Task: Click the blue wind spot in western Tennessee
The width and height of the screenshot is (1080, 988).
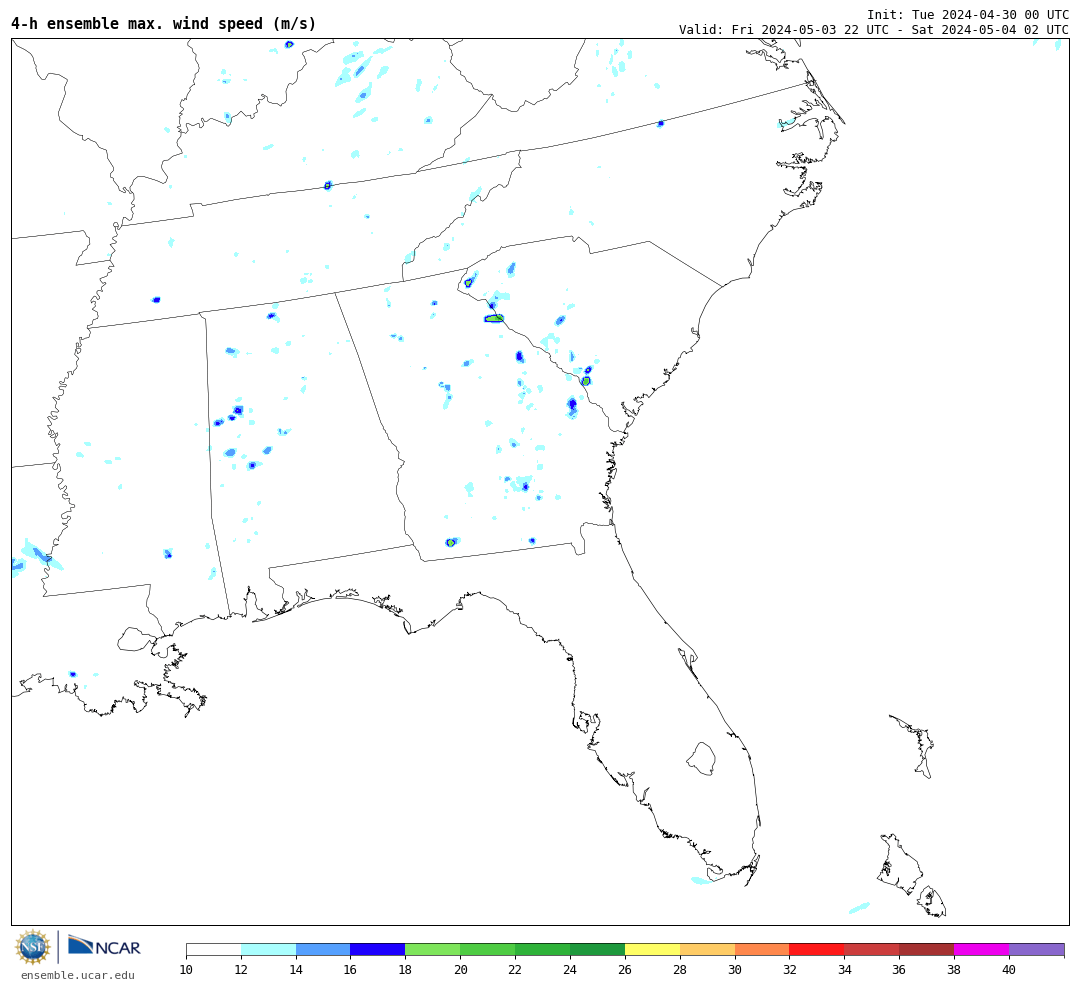Action: pos(156,300)
